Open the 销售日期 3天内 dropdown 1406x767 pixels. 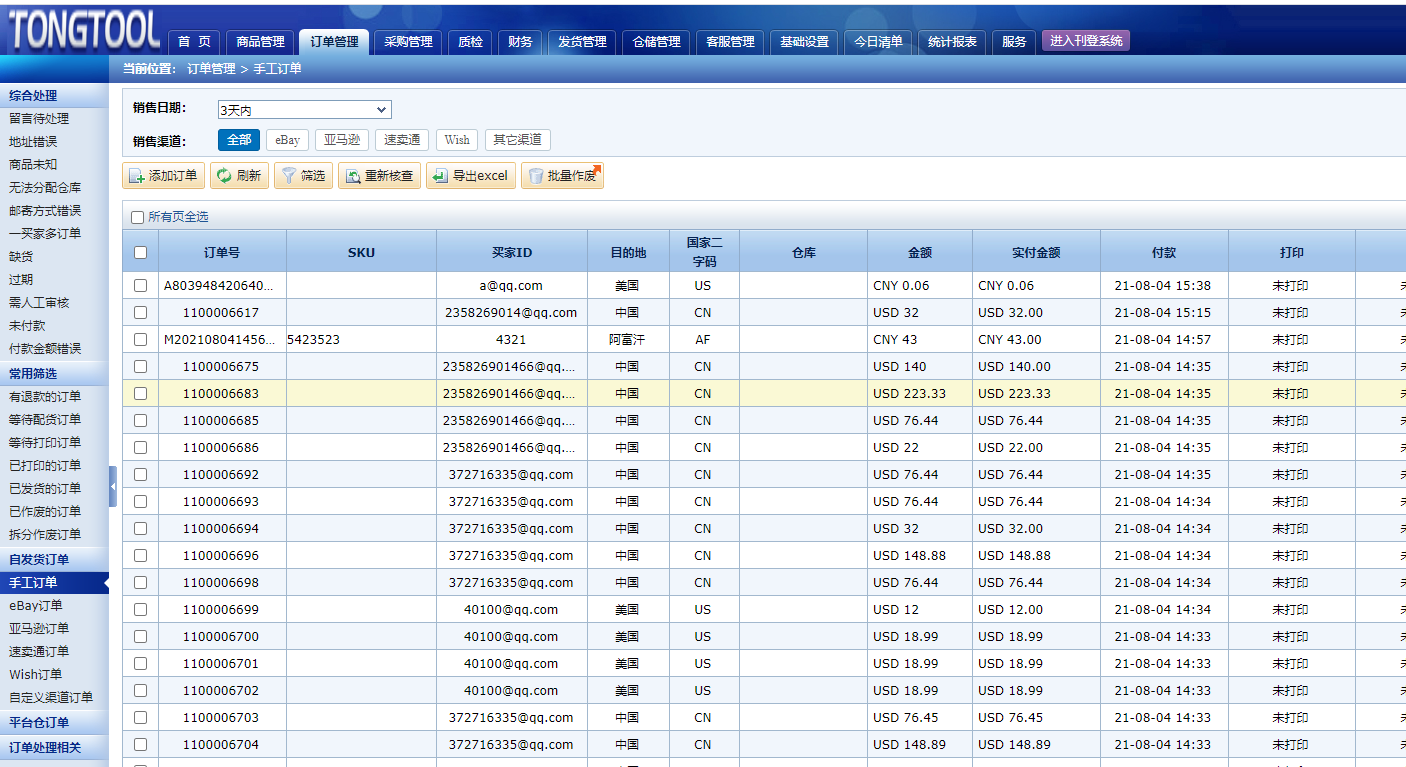coord(305,110)
